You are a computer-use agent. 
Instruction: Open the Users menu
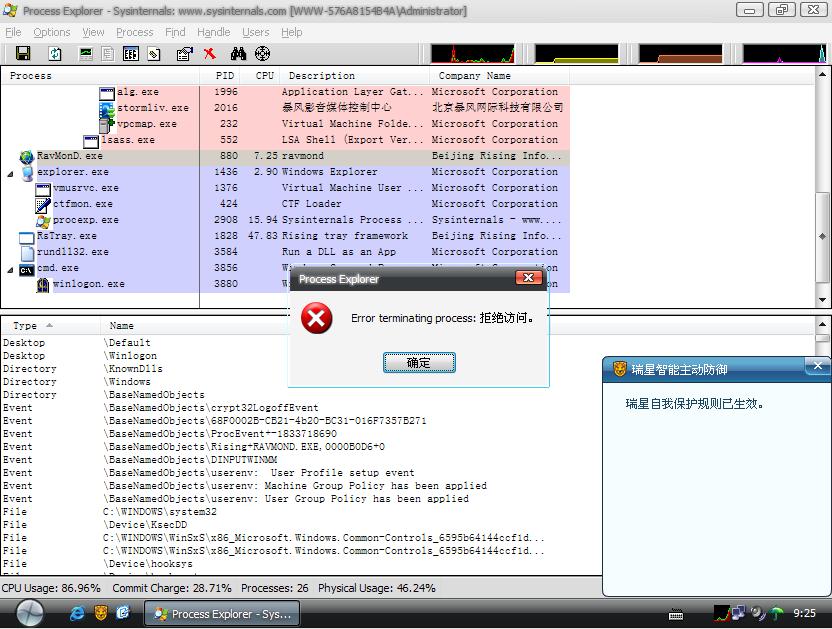[x=256, y=32]
